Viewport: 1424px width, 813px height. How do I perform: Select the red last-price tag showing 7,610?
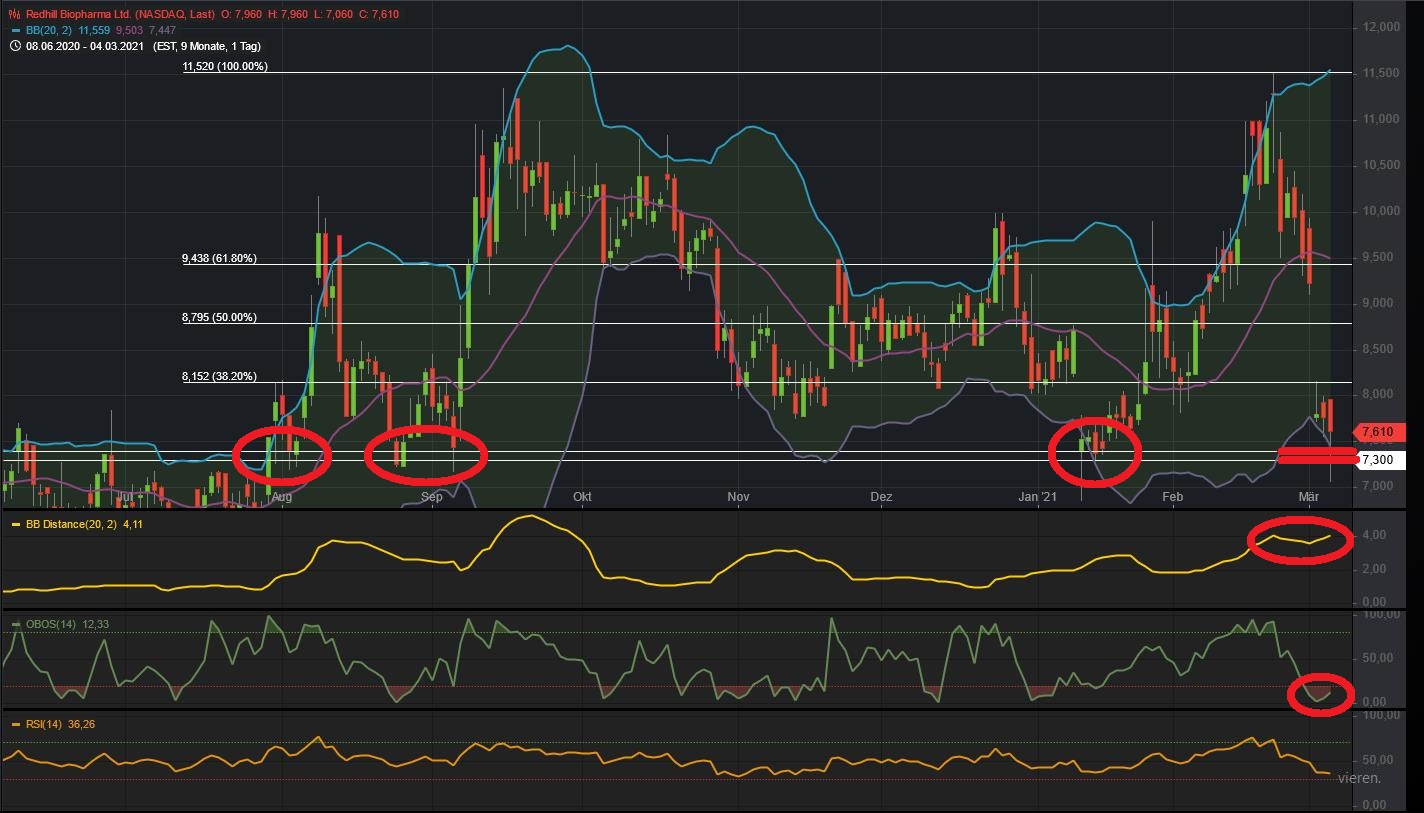[1378, 431]
